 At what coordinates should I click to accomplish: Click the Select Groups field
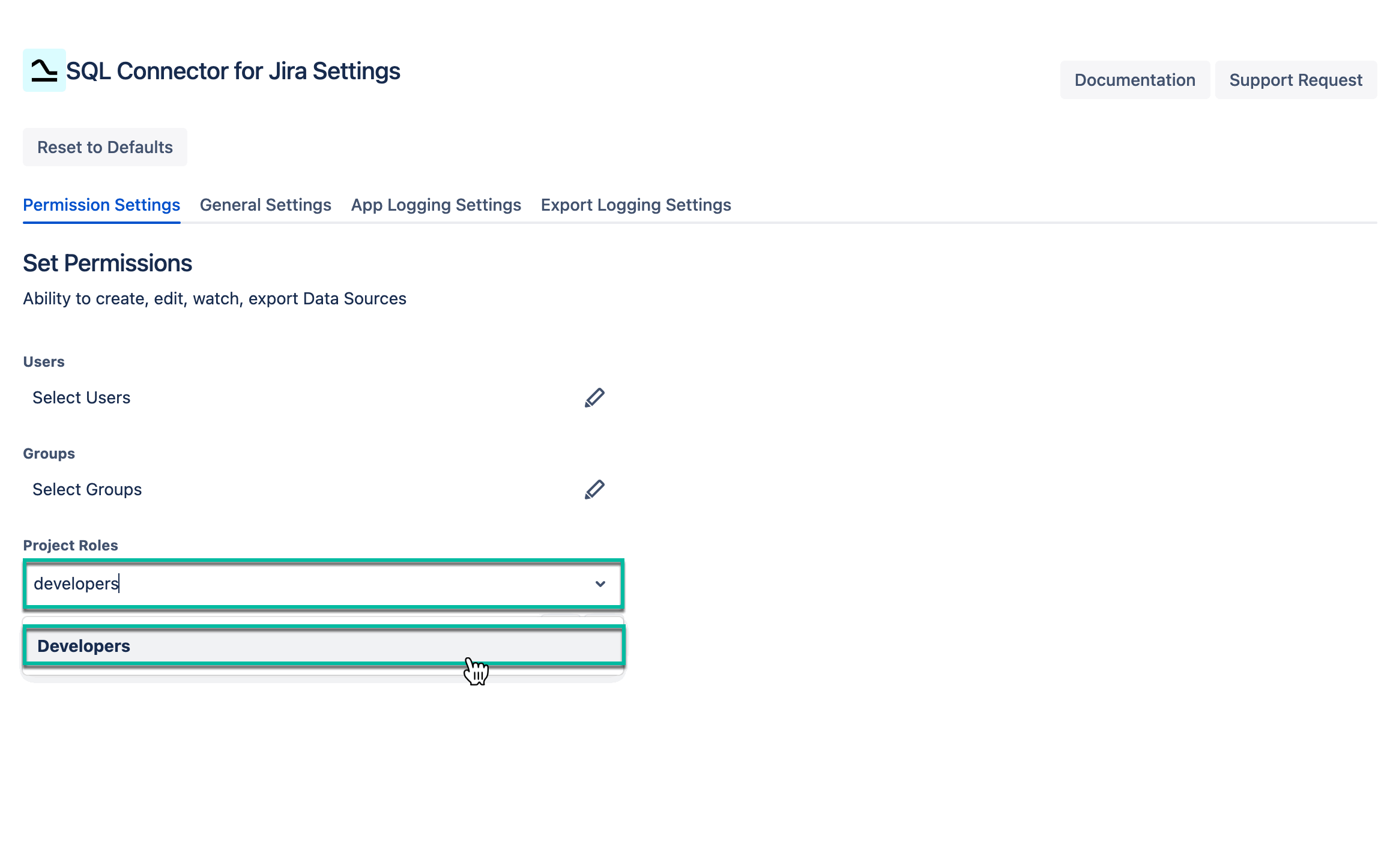point(87,489)
